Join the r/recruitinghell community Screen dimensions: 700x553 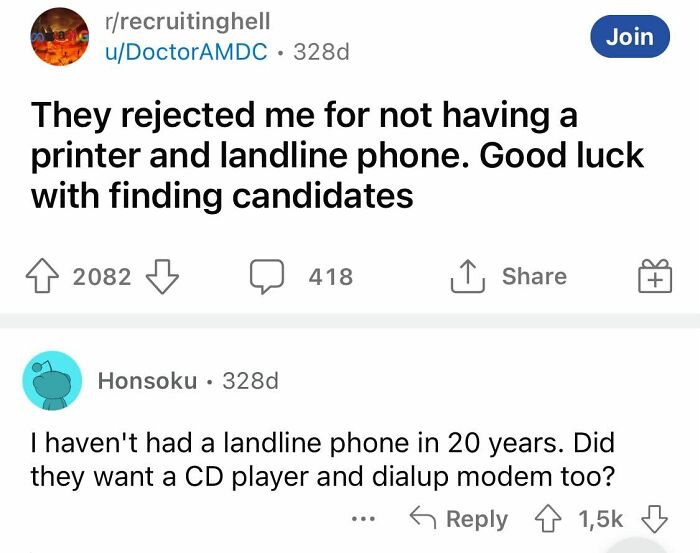(x=630, y=36)
